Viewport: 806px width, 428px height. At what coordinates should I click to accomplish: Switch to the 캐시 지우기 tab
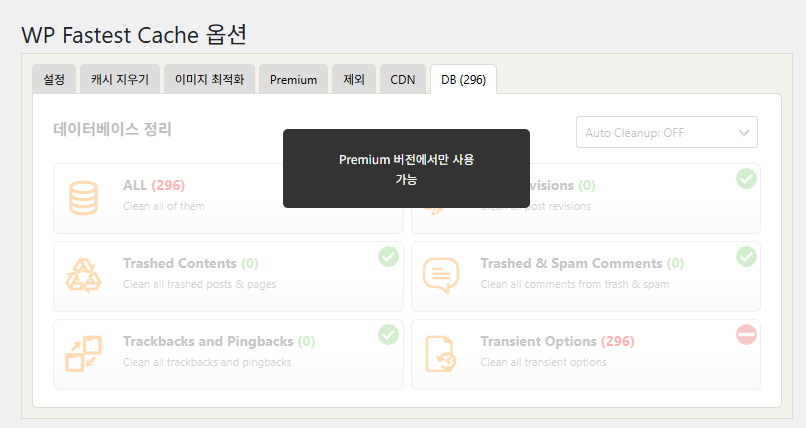tap(120, 80)
